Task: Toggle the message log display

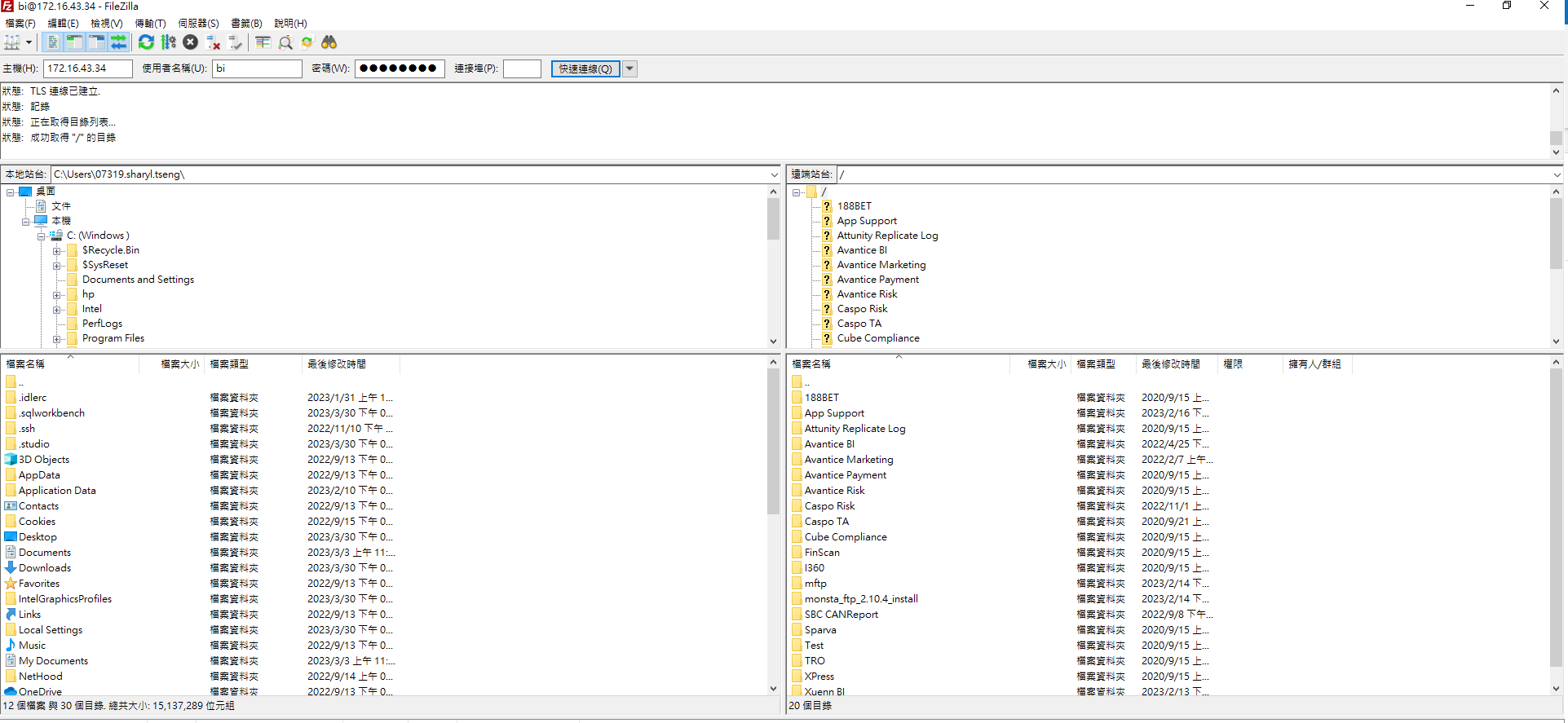Action: 53,42
